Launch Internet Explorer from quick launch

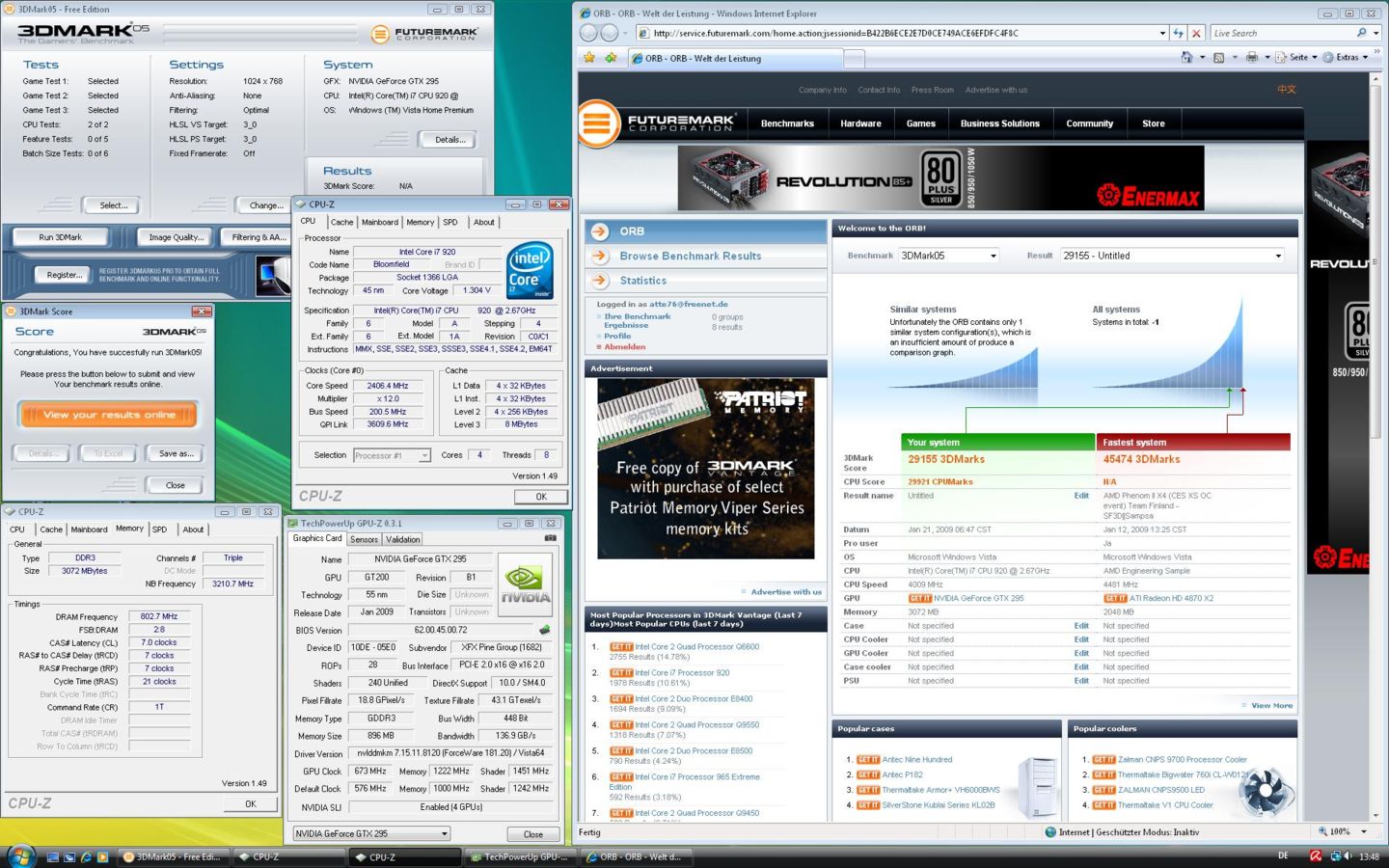[x=86, y=856]
